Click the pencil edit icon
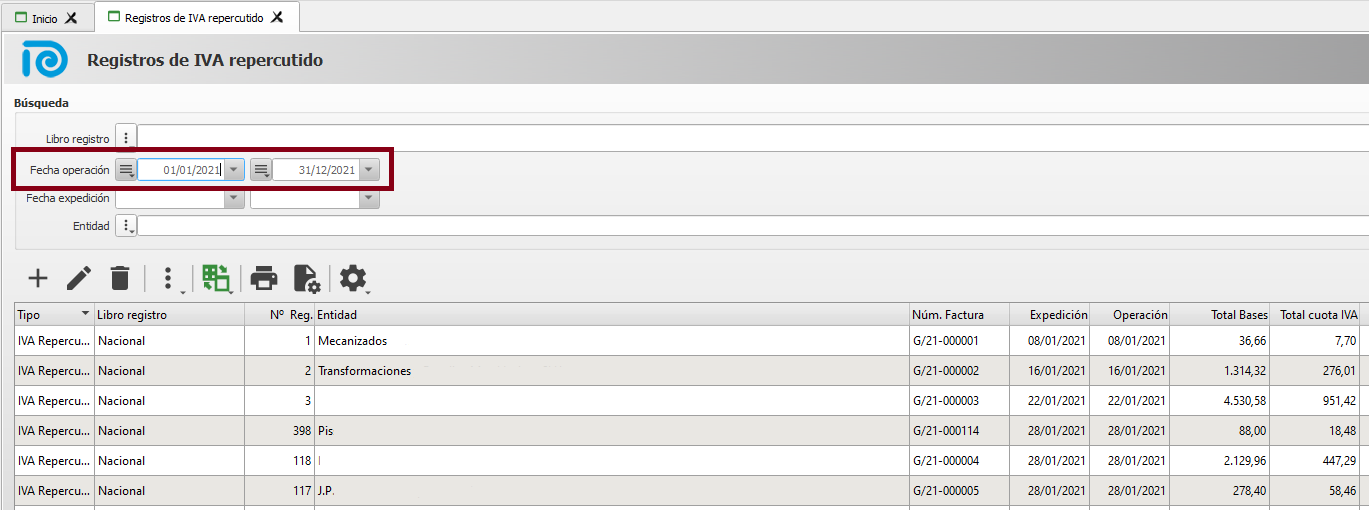This screenshot has width=1369, height=510. pyautogui.click(x=79, y=278)
